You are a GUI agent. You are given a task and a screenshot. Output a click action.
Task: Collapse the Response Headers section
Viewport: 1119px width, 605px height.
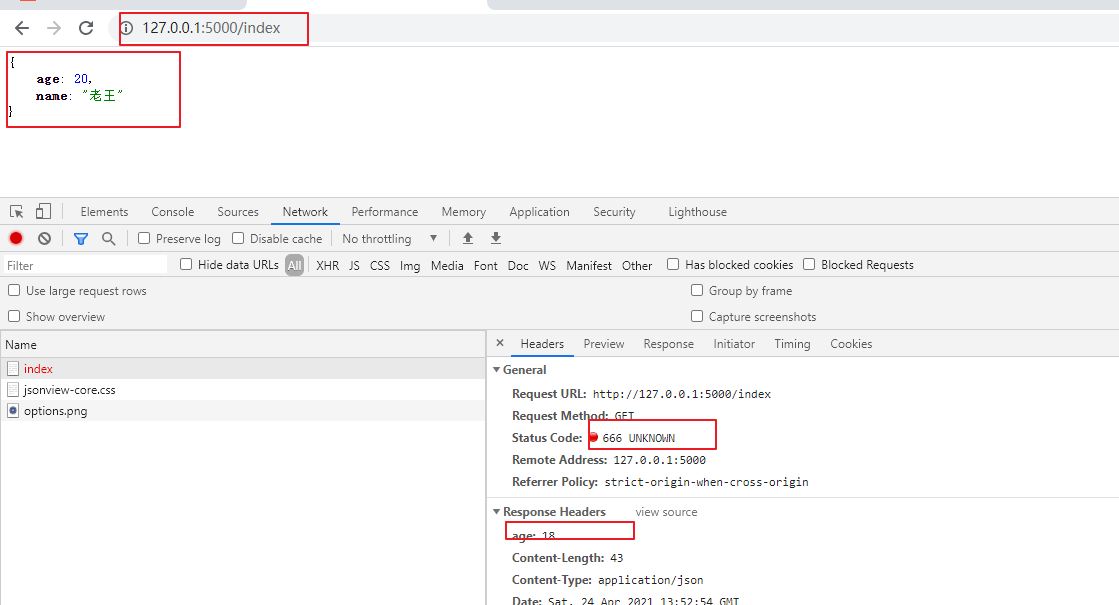pos(497,512)
